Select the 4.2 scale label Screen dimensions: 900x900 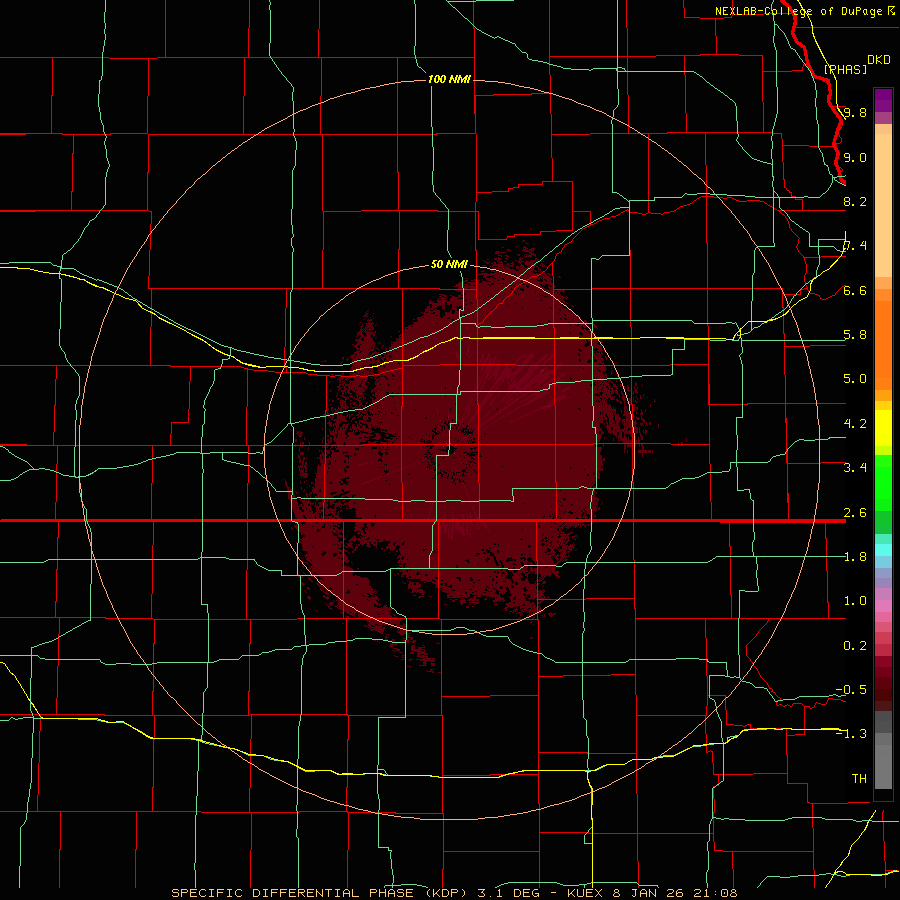pyautogui.click(x=855, y=424)
